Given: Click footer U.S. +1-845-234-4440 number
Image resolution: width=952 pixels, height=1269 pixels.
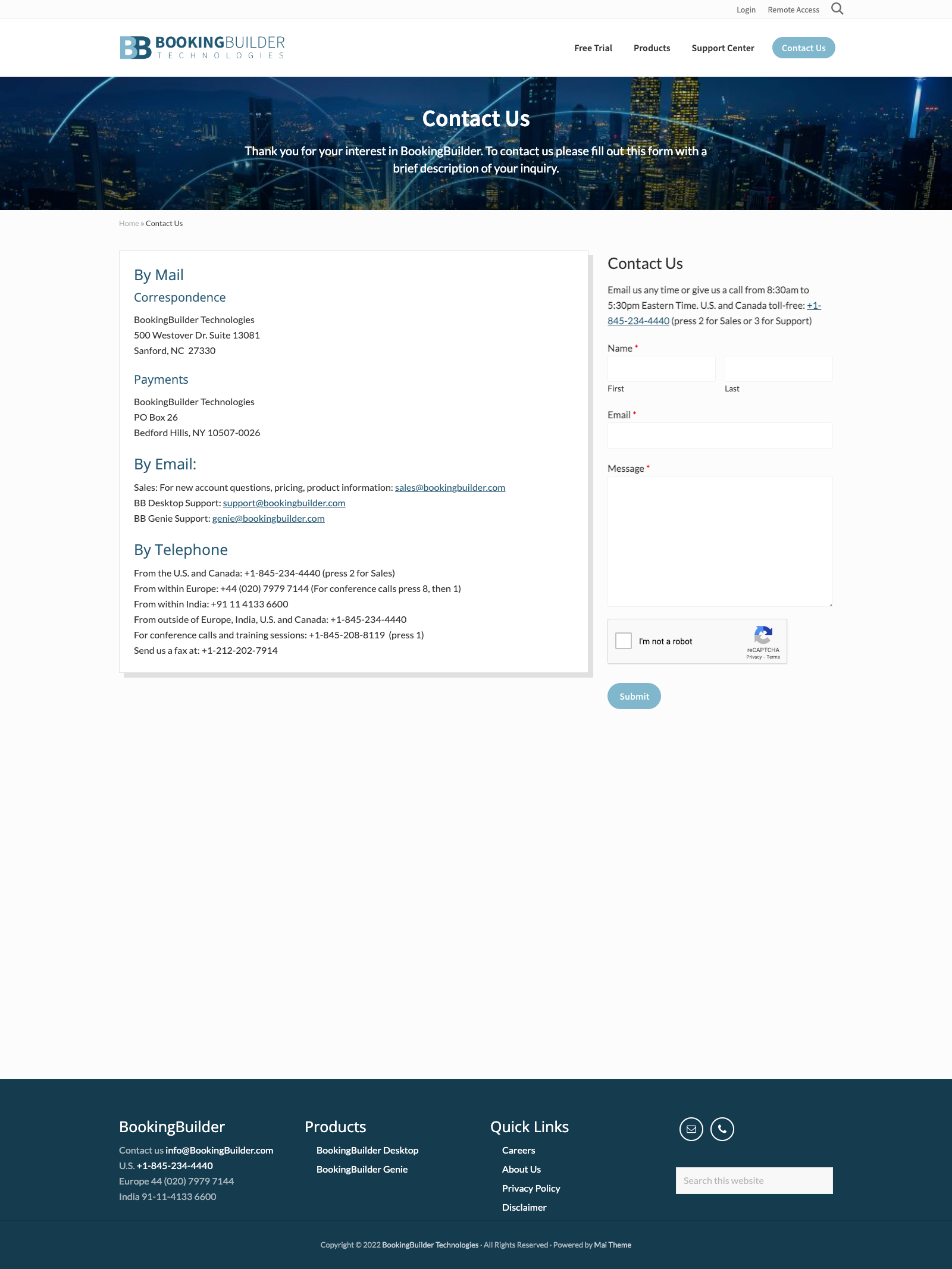Looking at the screenshot, I should [175, 1165].
